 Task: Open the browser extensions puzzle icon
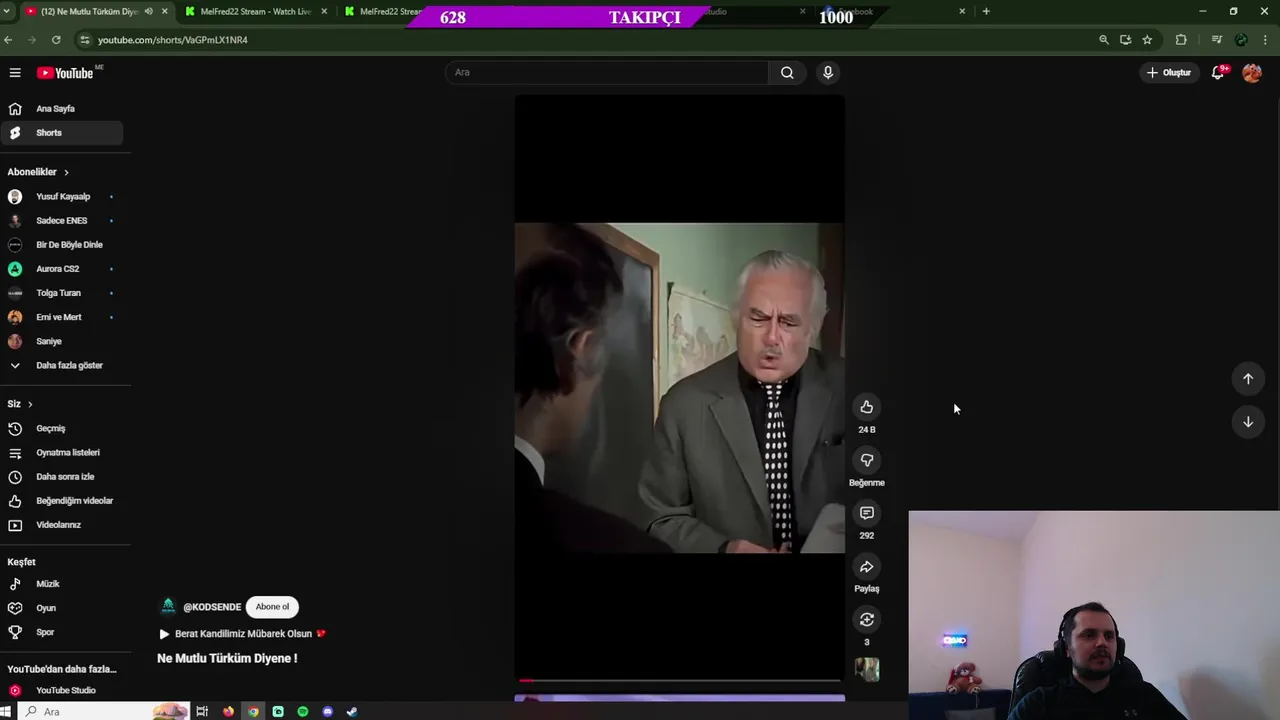click(1181, 39)
